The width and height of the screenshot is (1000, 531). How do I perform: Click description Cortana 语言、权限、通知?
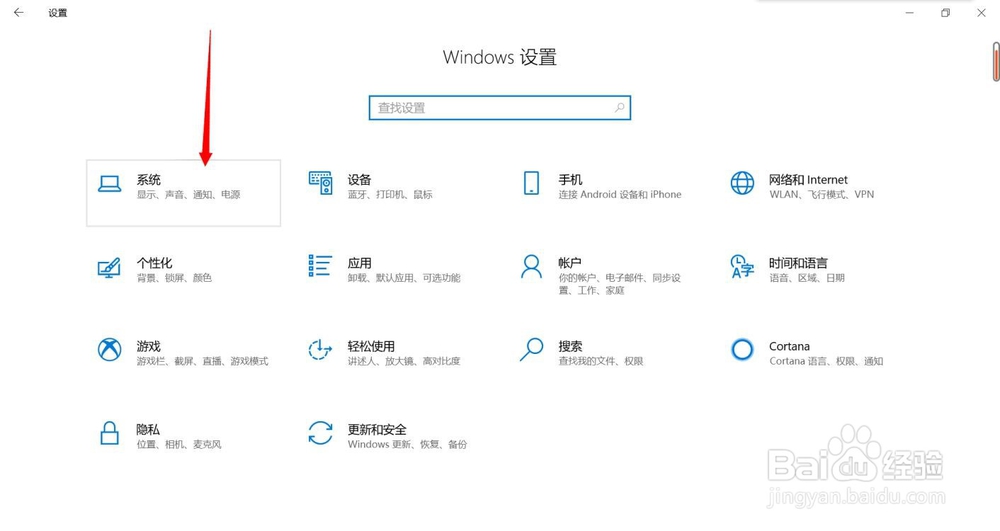click(x=826, y=361)
